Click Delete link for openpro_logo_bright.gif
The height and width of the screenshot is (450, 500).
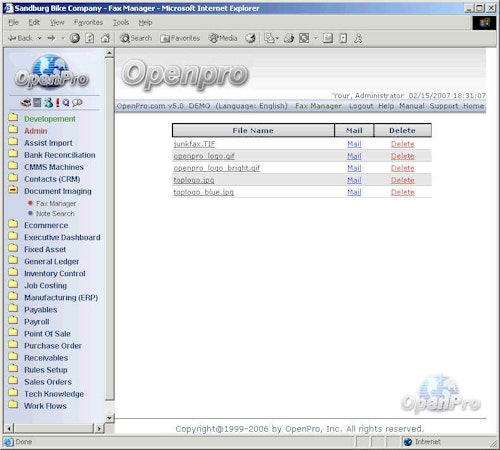click(402, 168)
